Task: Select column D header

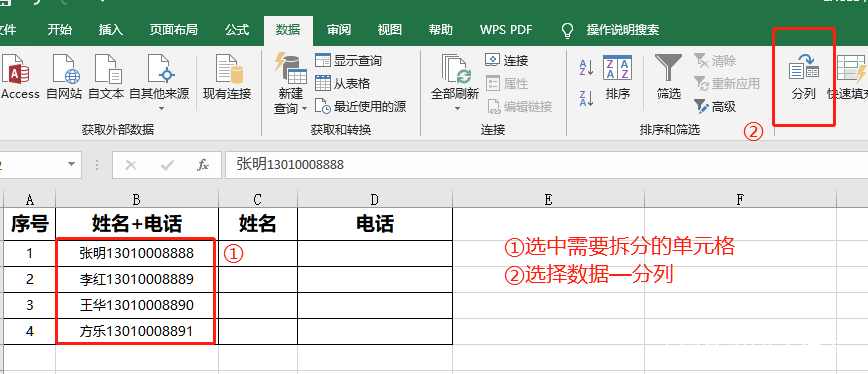Action: point(375,200)
